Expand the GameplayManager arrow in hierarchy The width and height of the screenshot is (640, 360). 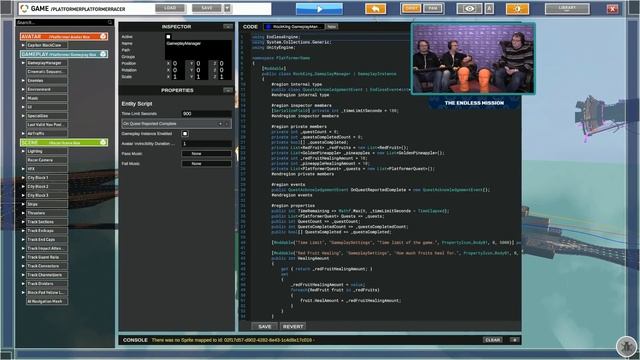pos(23,63)
